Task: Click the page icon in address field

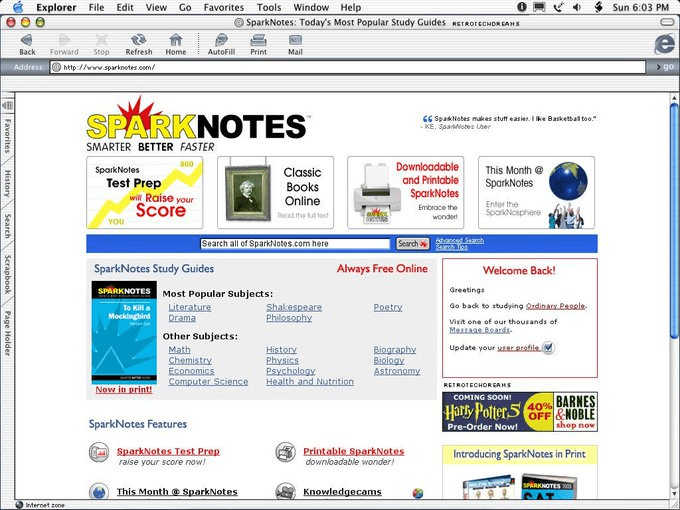Action: click(x=56, y=67)
